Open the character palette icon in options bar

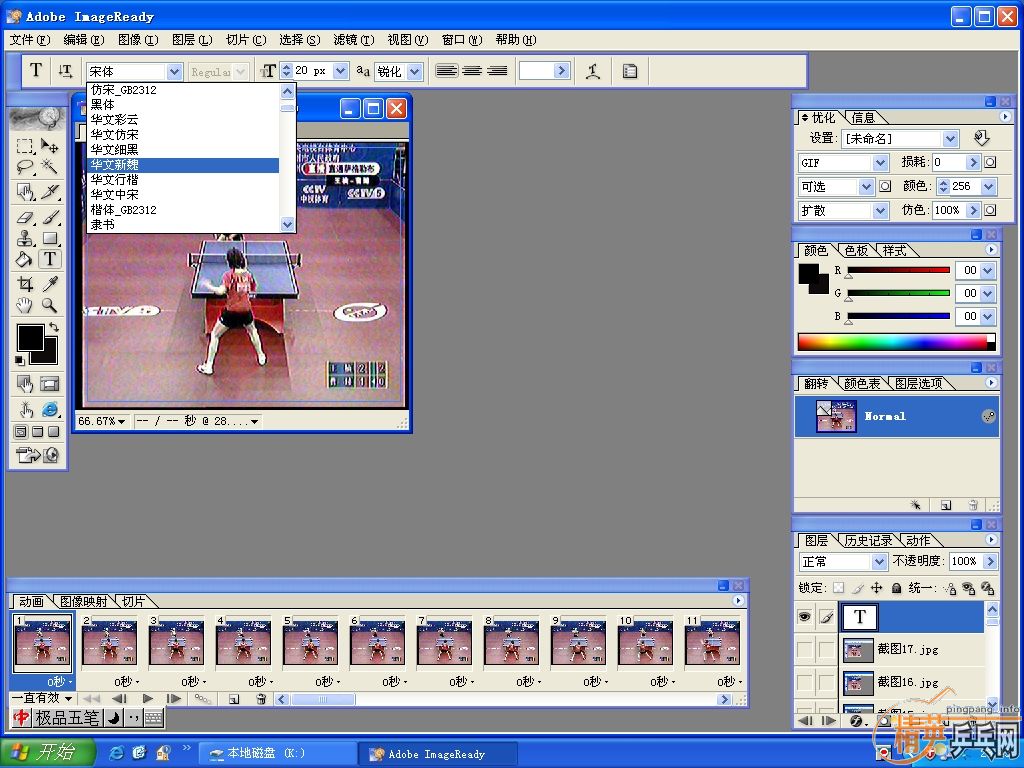630,71
